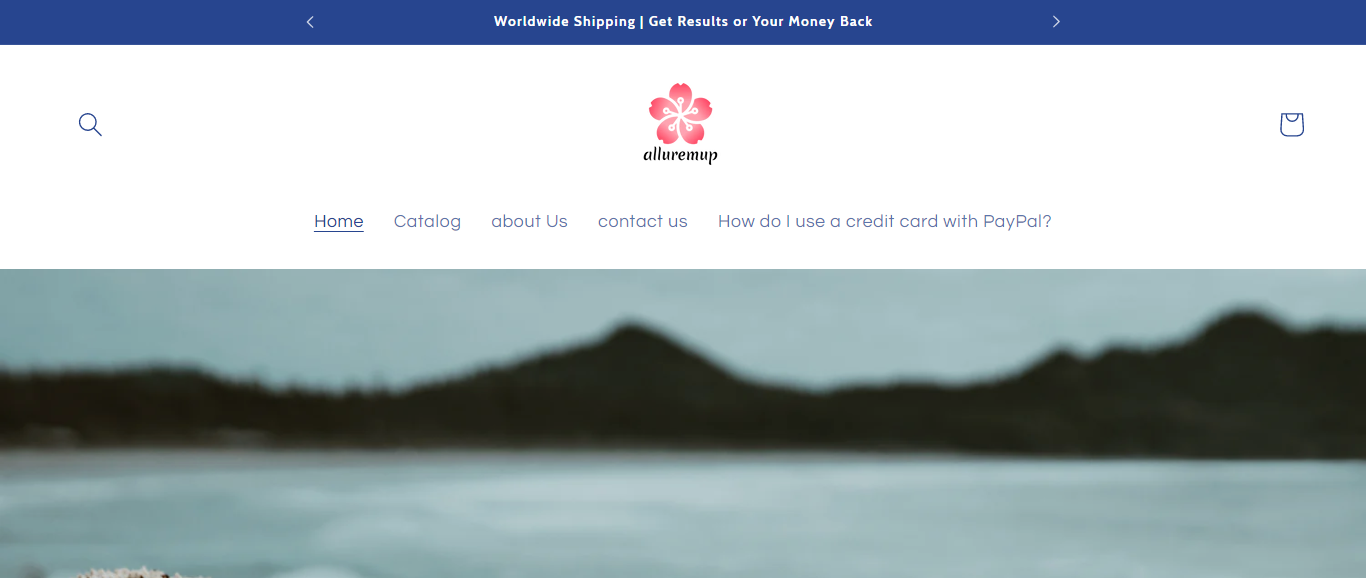The width and height of the screenshot is (1366, 578).
Task: Open the contact us link
Action: (x=643, y=221)
